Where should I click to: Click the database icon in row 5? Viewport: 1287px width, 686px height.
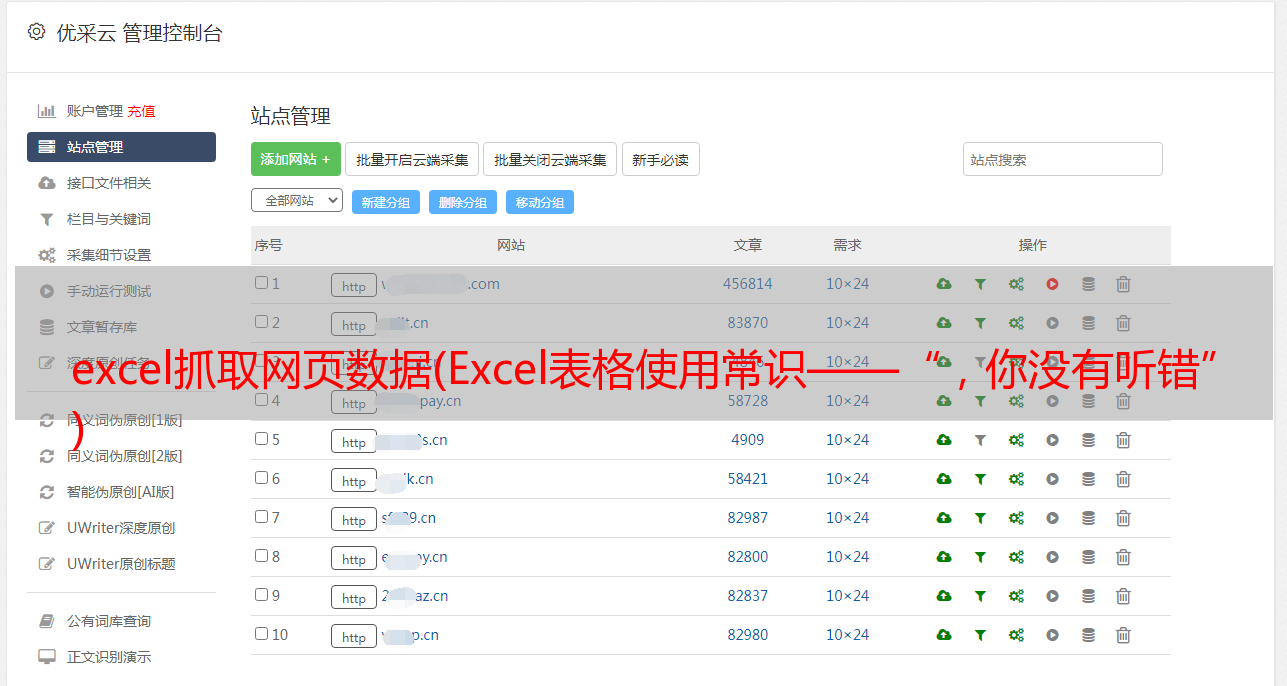pyautogui.click(x=1088, y=440)
